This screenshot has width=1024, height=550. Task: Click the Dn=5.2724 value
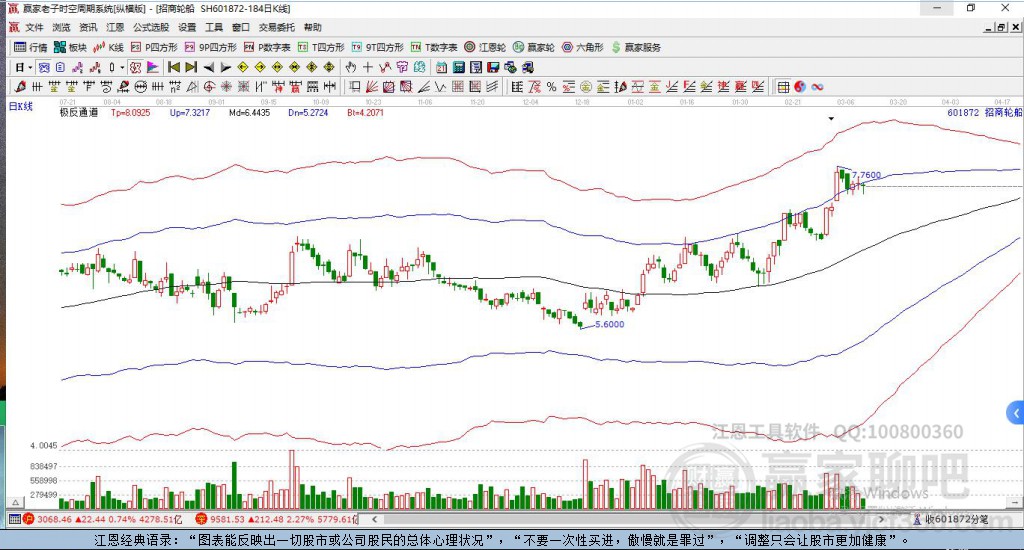pyautogui.click(x=308, y=112)
